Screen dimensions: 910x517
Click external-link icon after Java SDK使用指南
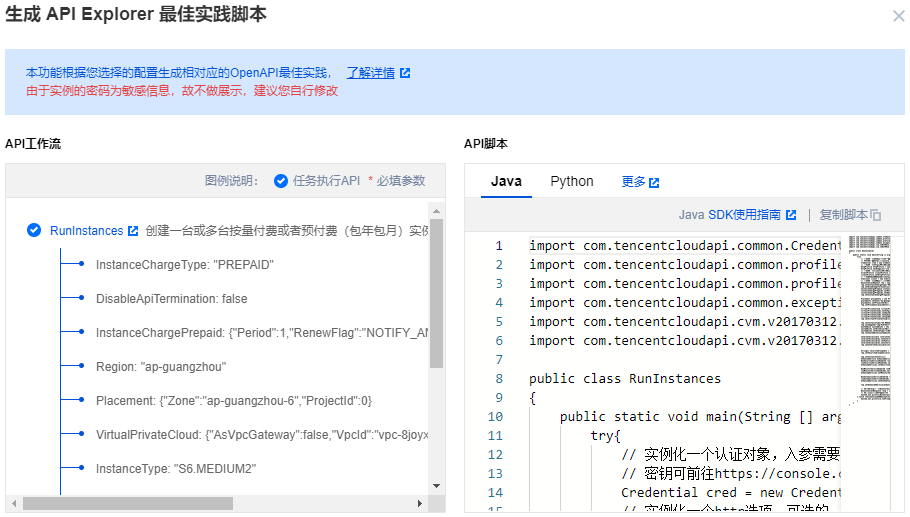click(791, 215)
